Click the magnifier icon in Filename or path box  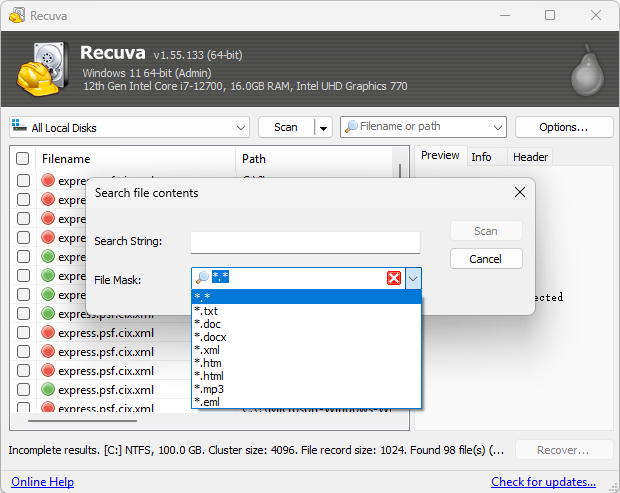tap(351, 127)
